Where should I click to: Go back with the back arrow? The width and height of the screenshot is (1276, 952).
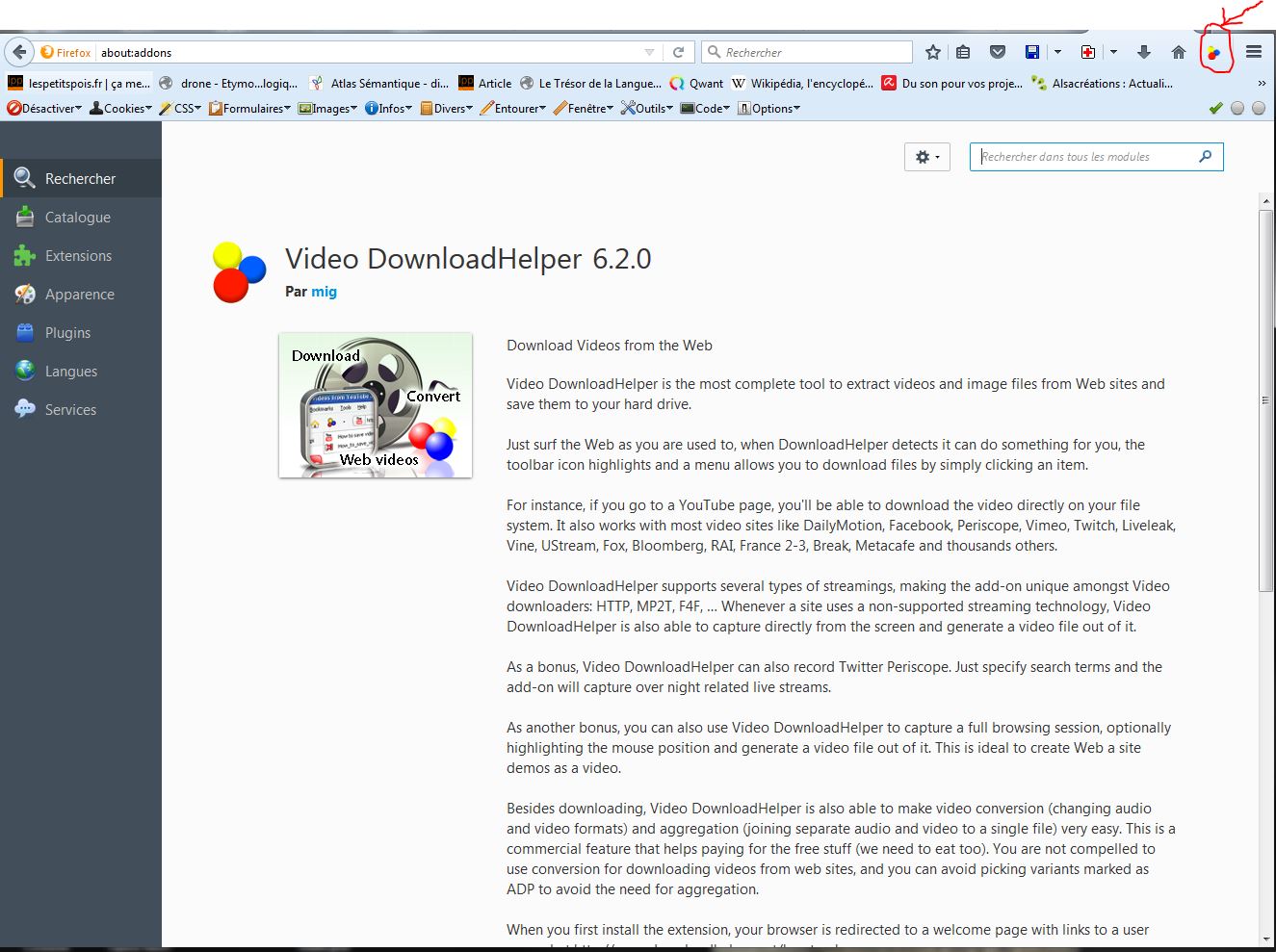pos(19,52)
